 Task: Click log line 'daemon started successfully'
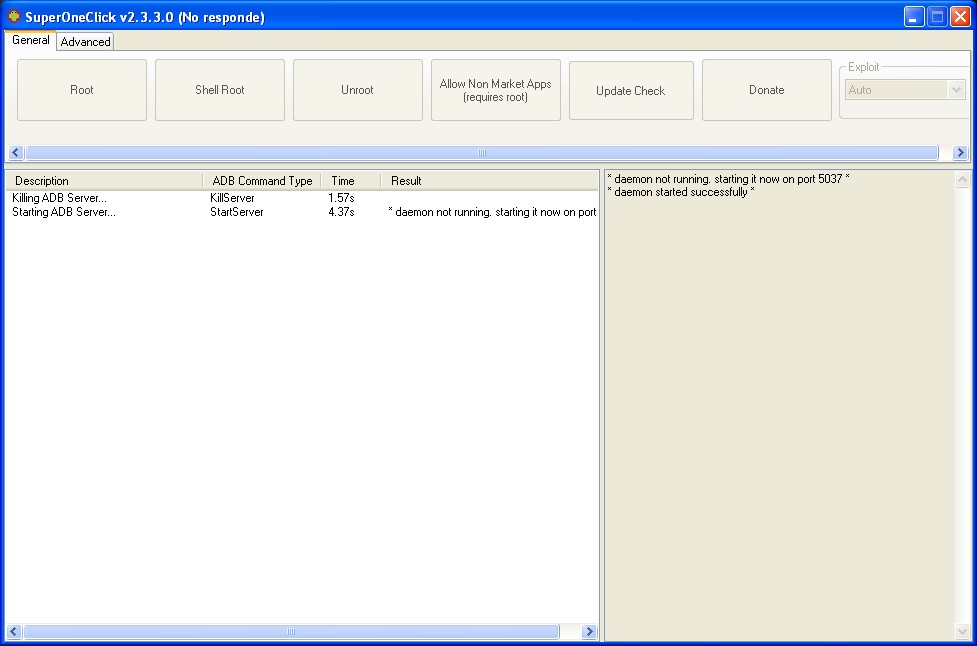click(681, 192)
